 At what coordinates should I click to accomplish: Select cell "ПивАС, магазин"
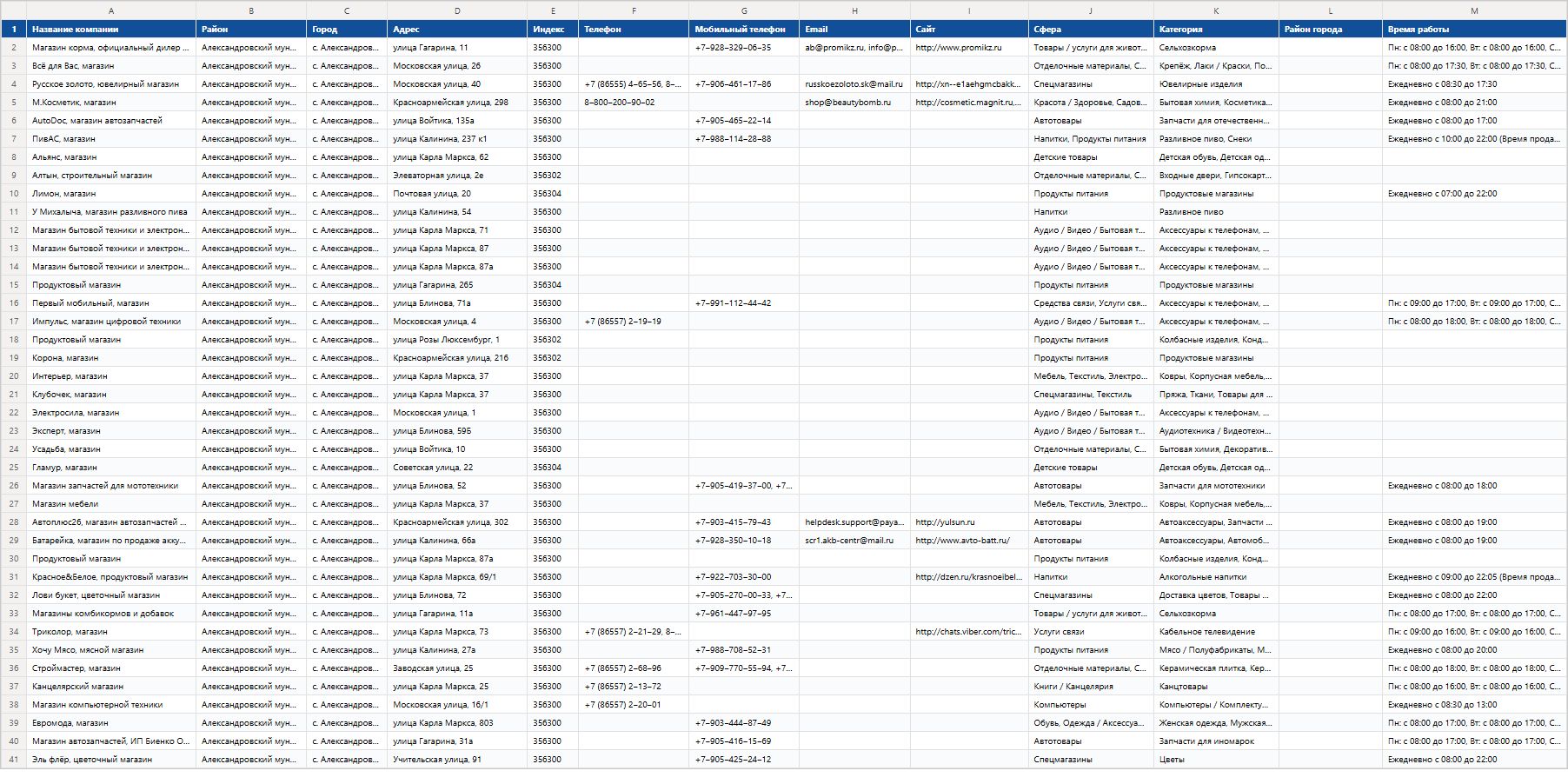pyautogui.click(x=111, y=139)
